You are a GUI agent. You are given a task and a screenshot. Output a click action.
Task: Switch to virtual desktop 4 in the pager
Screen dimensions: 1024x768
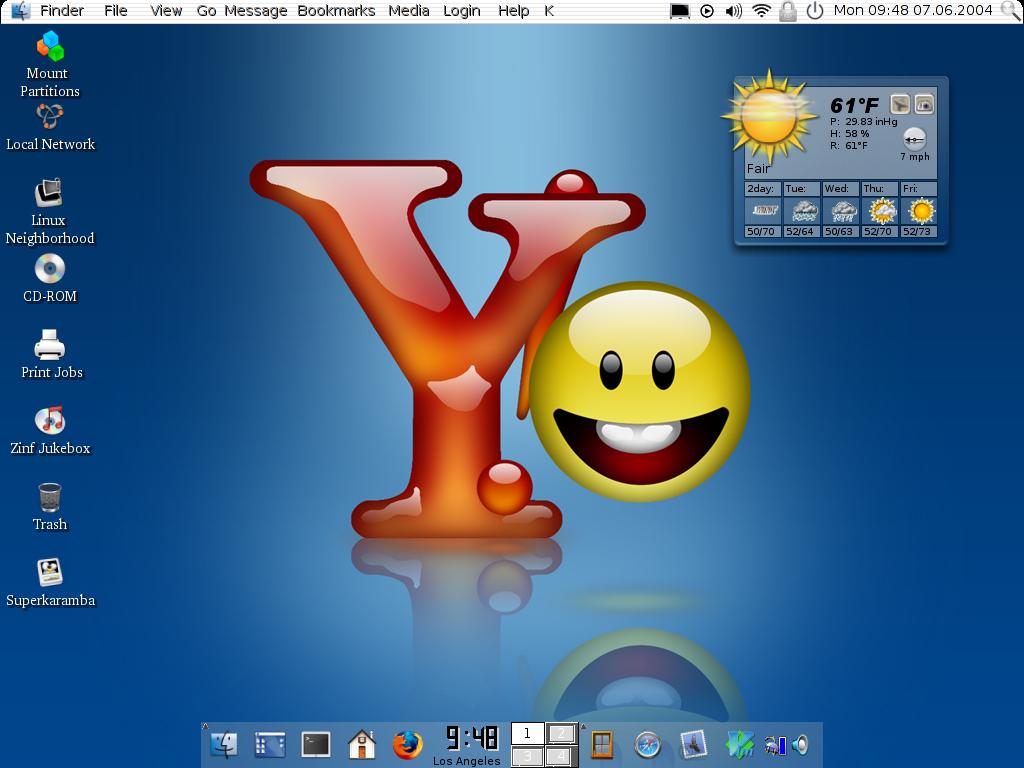(561, 756)
